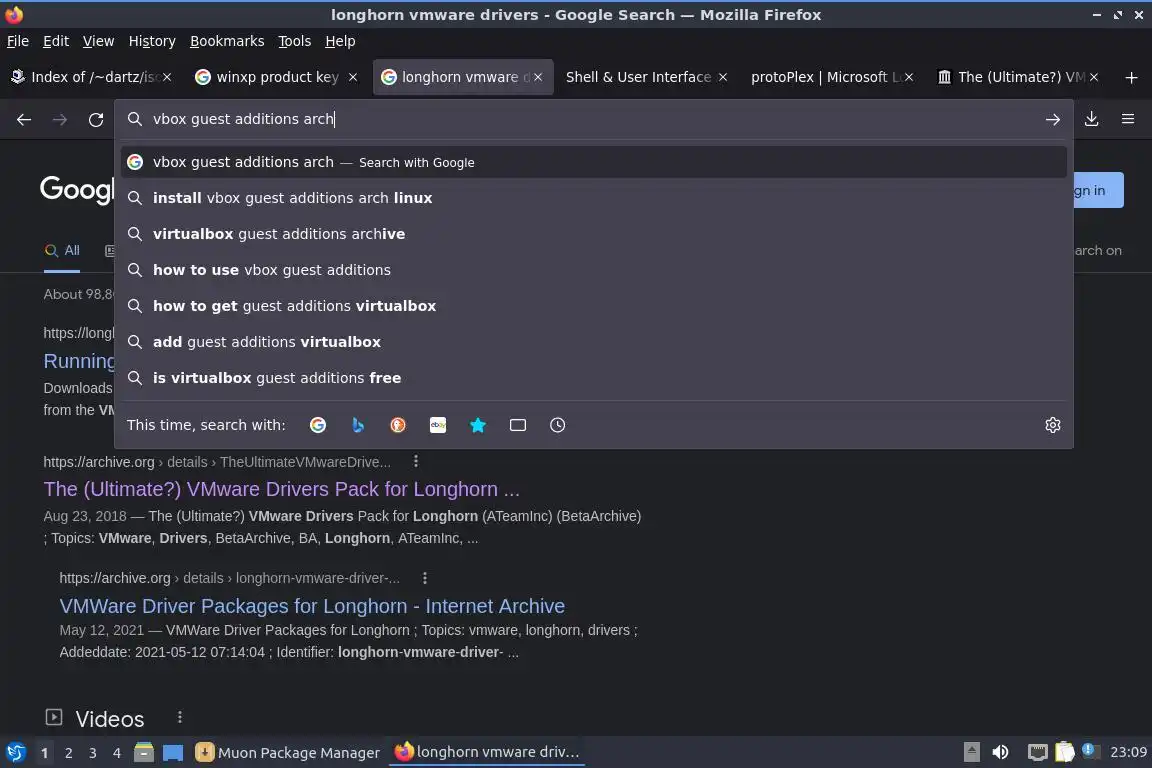Viewport: 1152px width, 768px height.
Task: Close the Index of /~dartz tab
Action: (167, 77)
